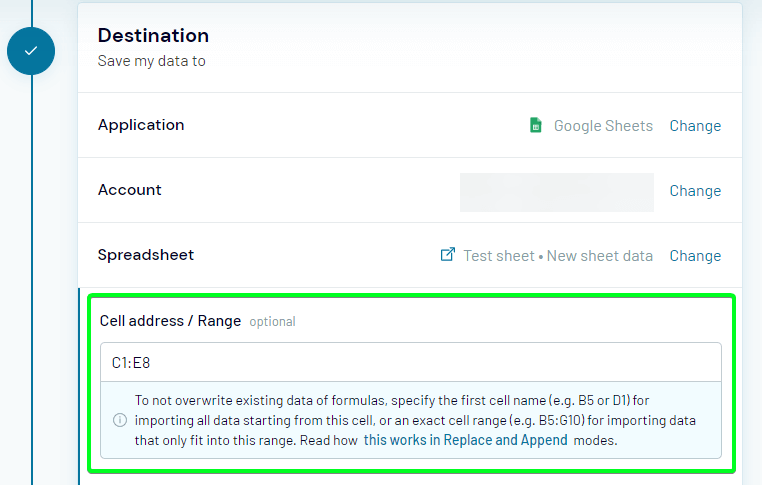Click the "optional" hint next to the range label
Image resolution: width=762 pixels, height=485 pixels.
[272, 322]
